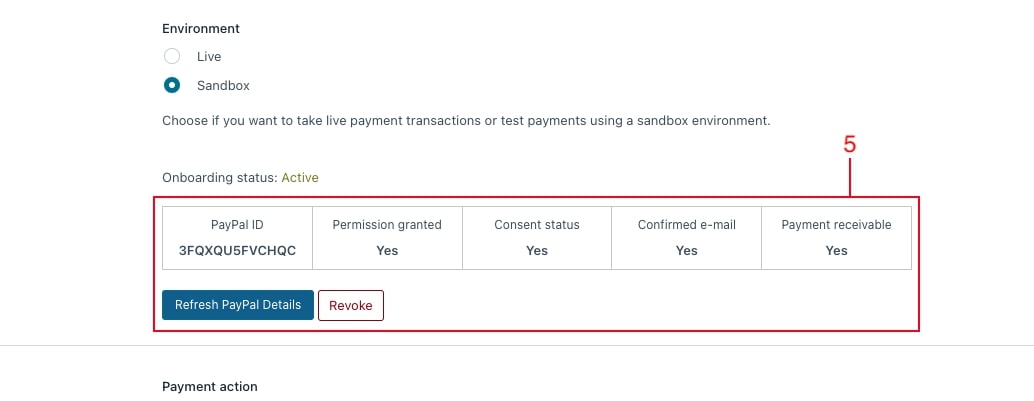Click the Yes value under Confirmed e-mail
1034x401 pixels.
coord(686,251)
